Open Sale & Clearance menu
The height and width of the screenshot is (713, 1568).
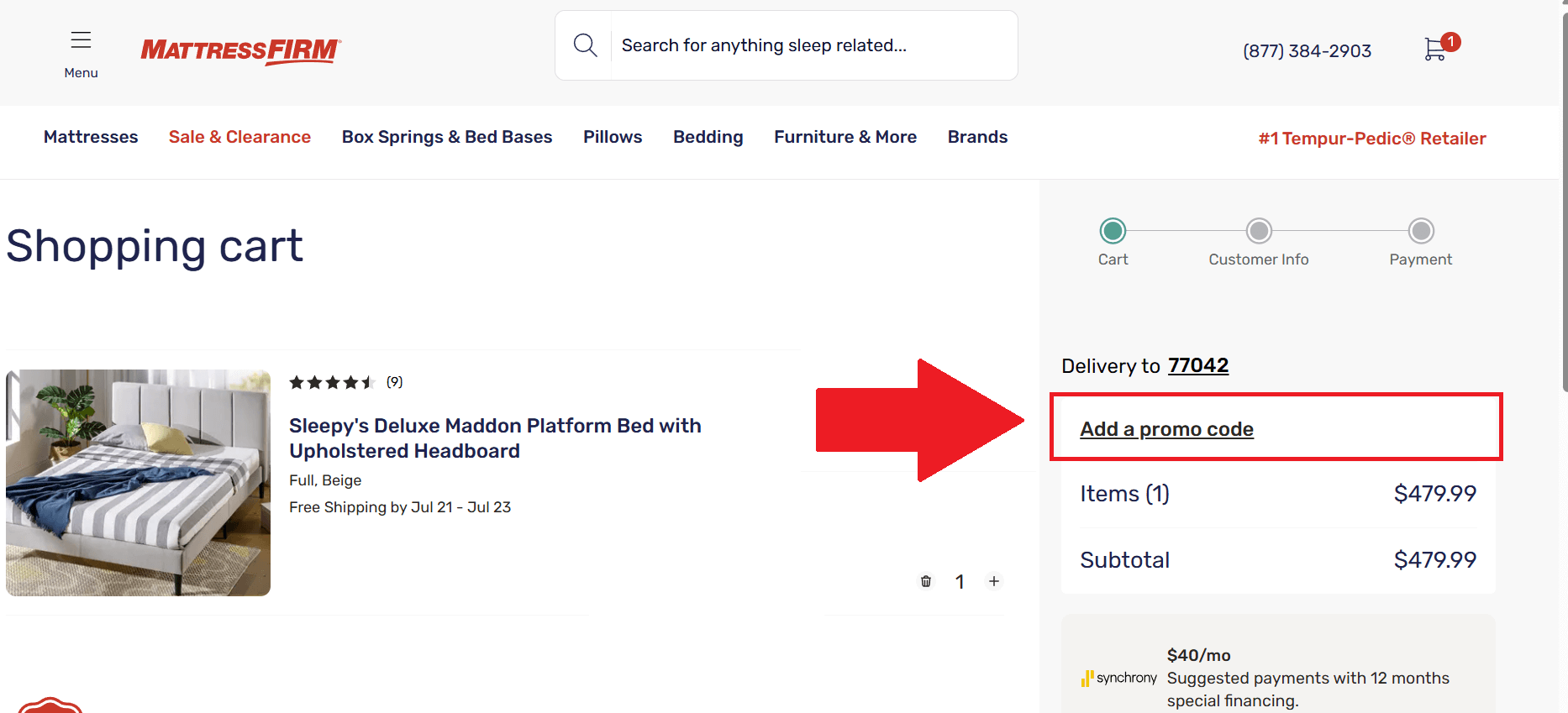(239, 137)
